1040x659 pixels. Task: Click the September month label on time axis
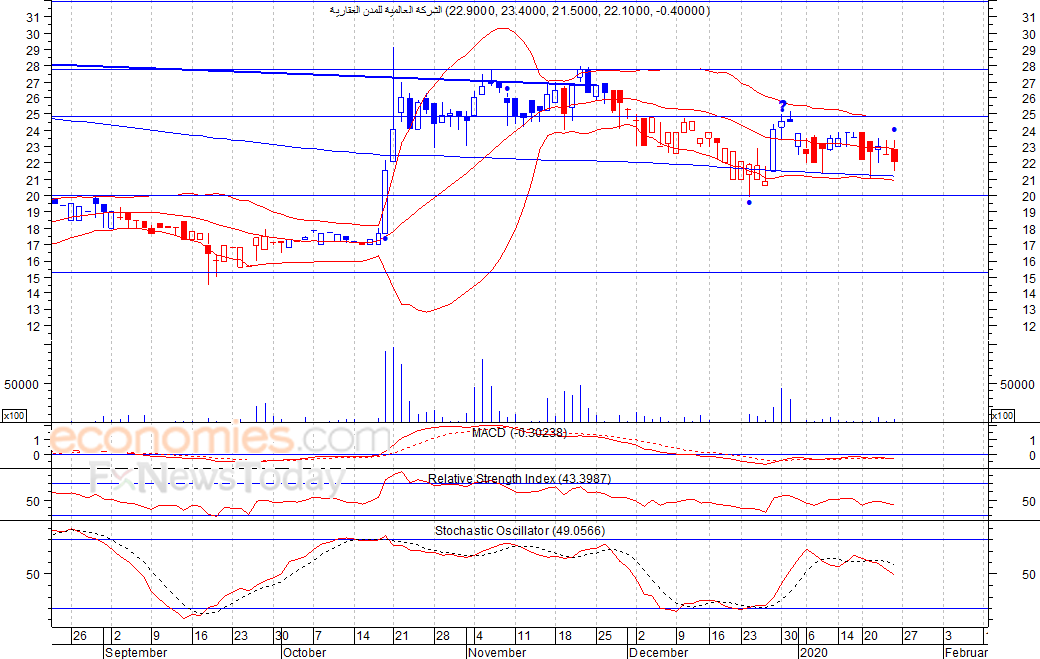tap(136, 652)
